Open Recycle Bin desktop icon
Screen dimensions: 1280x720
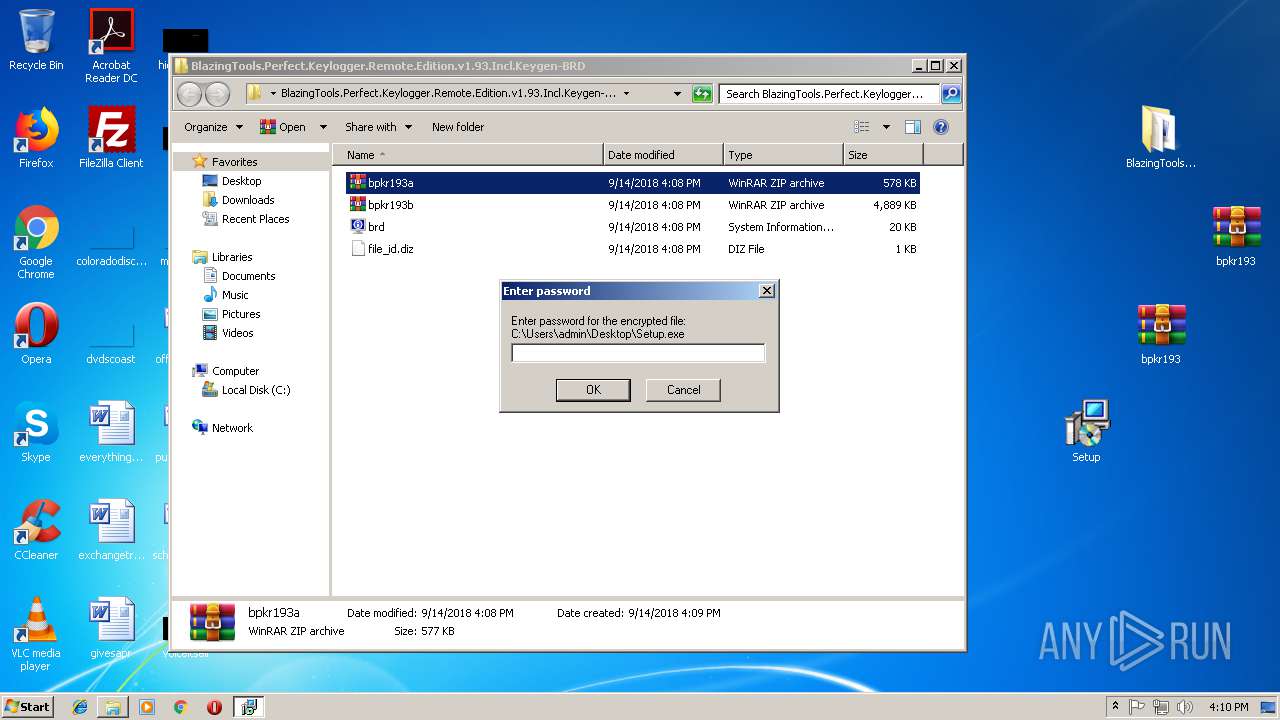pyautogui.click(x=36, y=40)
